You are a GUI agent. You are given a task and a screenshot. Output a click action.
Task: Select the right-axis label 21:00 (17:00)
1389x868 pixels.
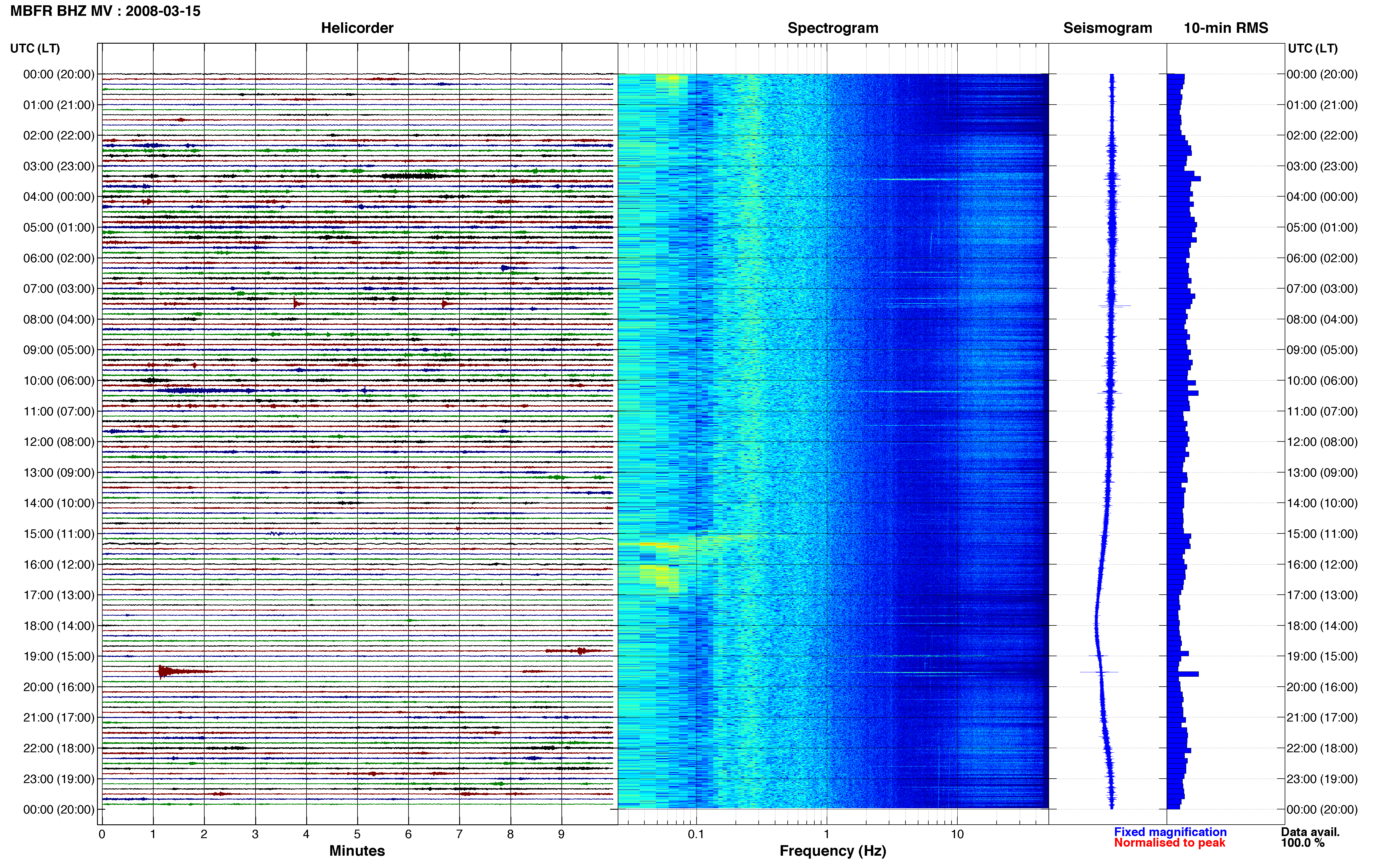tap(1322, 718)
